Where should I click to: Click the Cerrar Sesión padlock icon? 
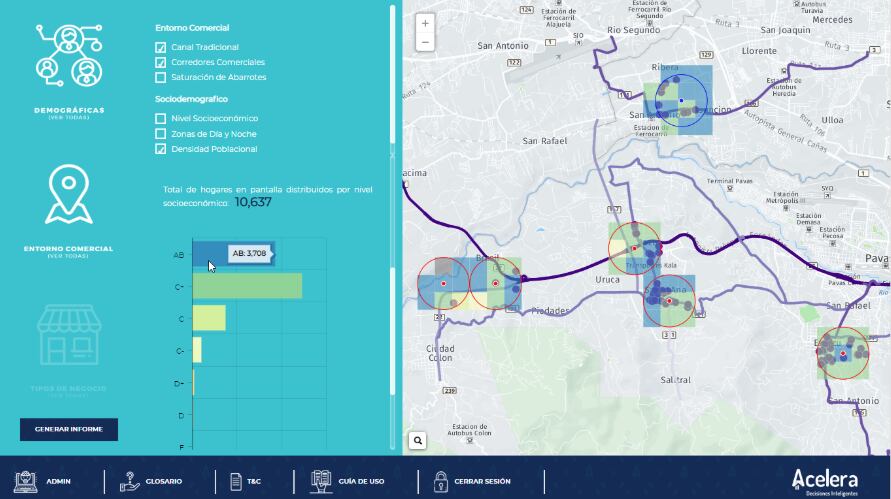(x=440, y=481)
